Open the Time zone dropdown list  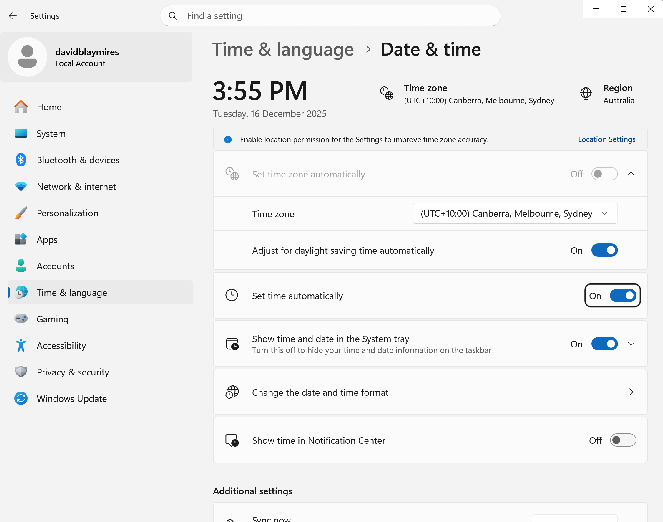pyautogui.click(x=515, y=213)
